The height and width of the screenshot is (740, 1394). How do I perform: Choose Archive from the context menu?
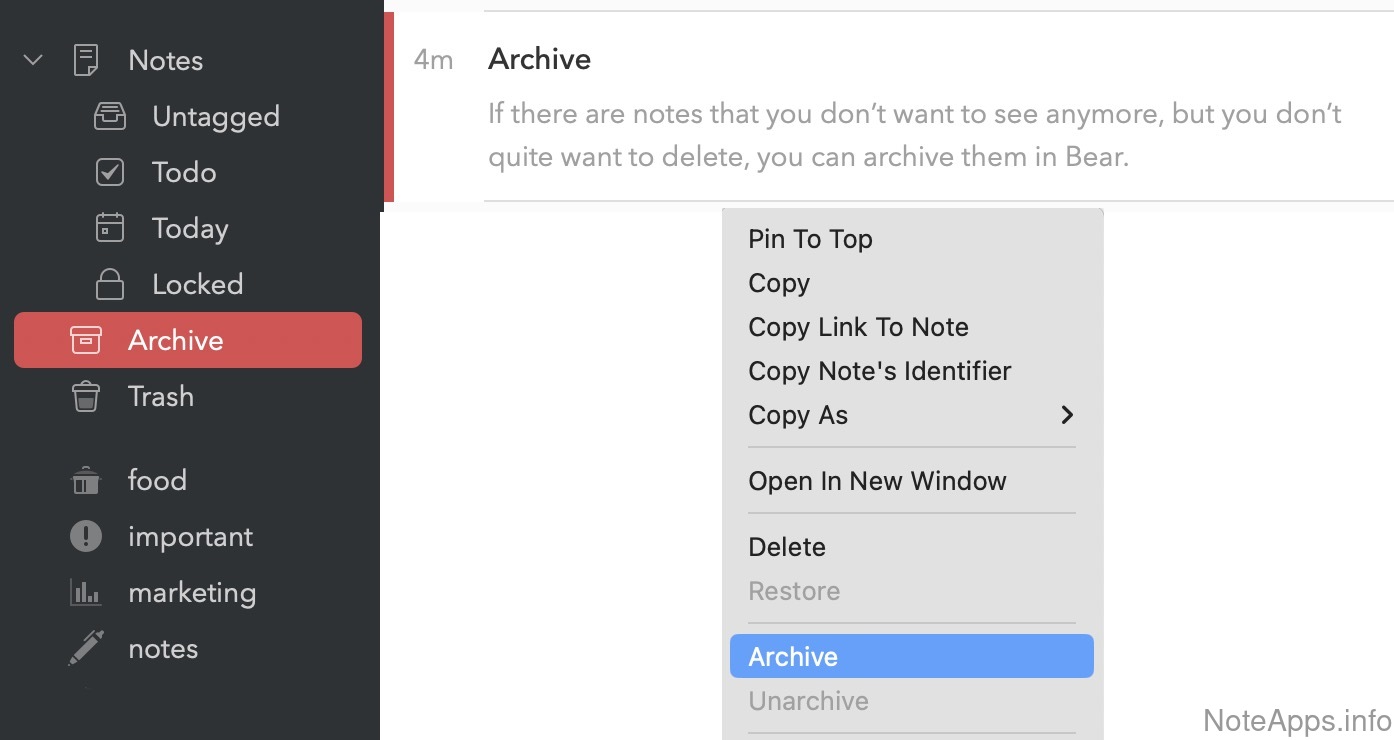point(793,657)
